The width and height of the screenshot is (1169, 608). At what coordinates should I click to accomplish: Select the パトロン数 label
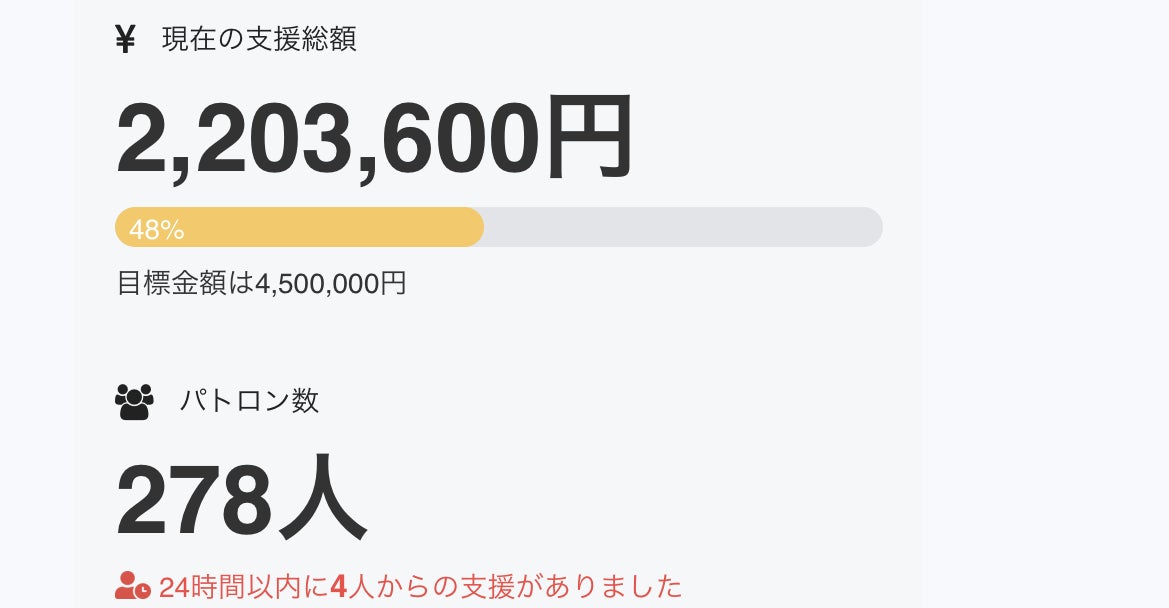click(x=249, y=401)
